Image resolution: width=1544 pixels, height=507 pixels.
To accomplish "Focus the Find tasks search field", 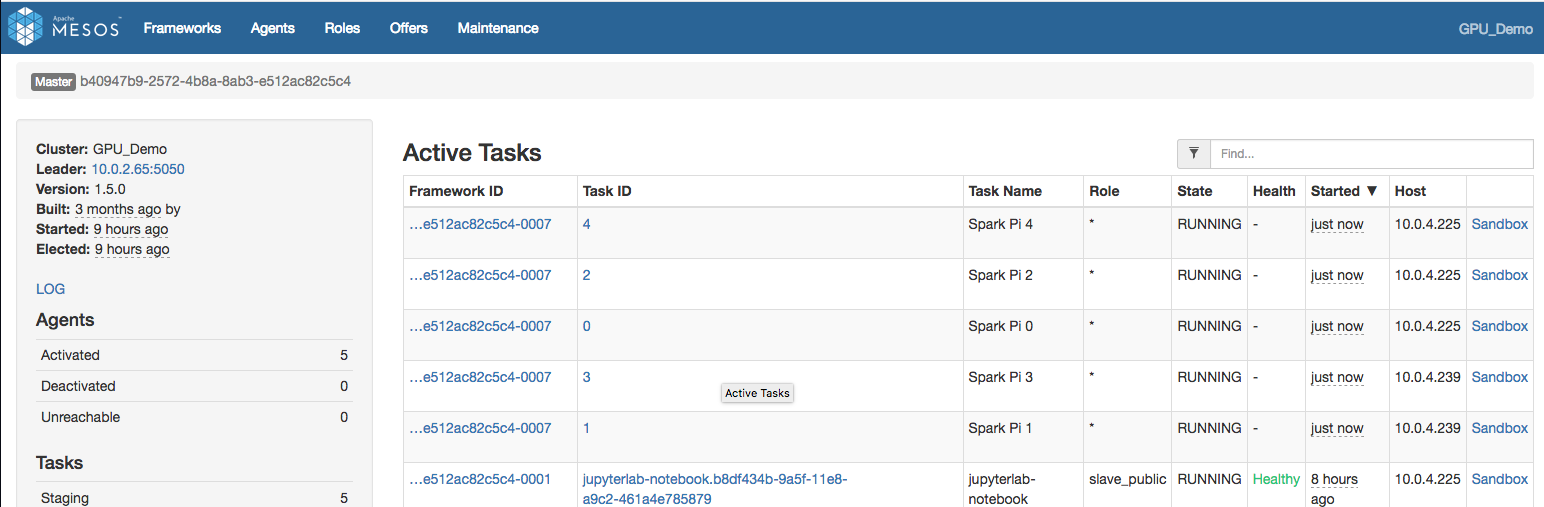I will pyautogui.click(x=1371, y=154).
